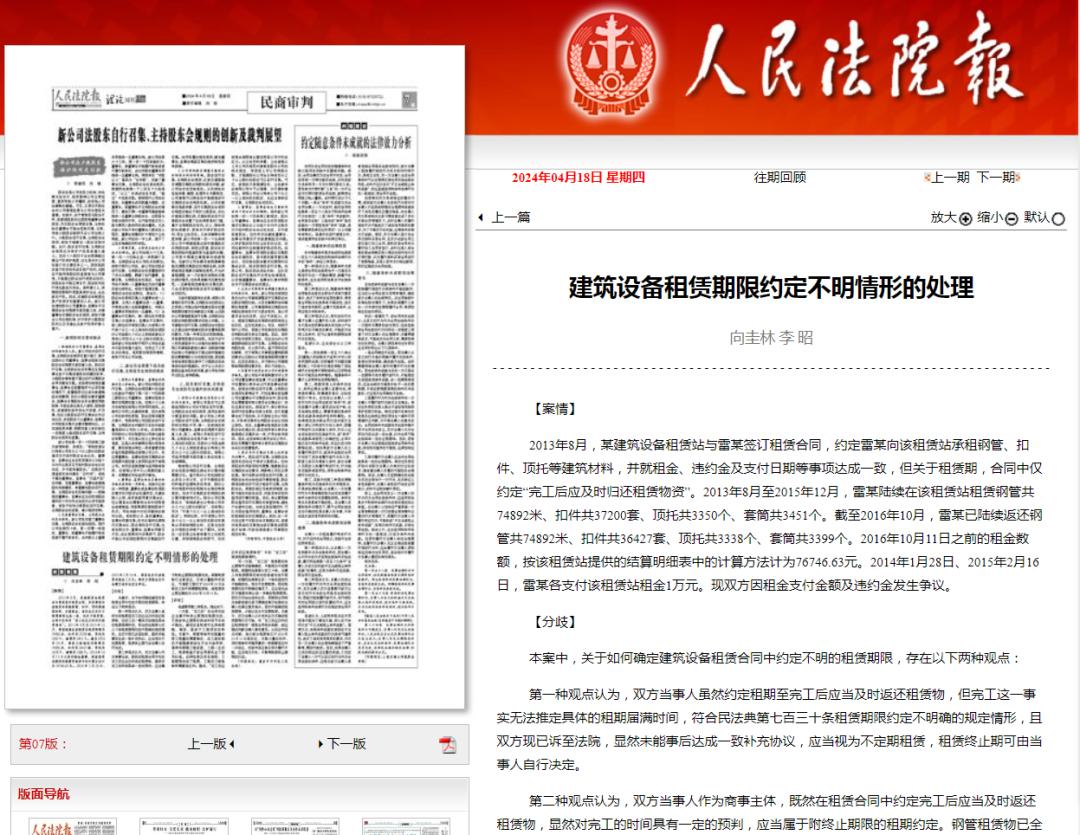Click 放大 to enlarge text
This screenshot has height=835, width=1080.
pos(944,218)
